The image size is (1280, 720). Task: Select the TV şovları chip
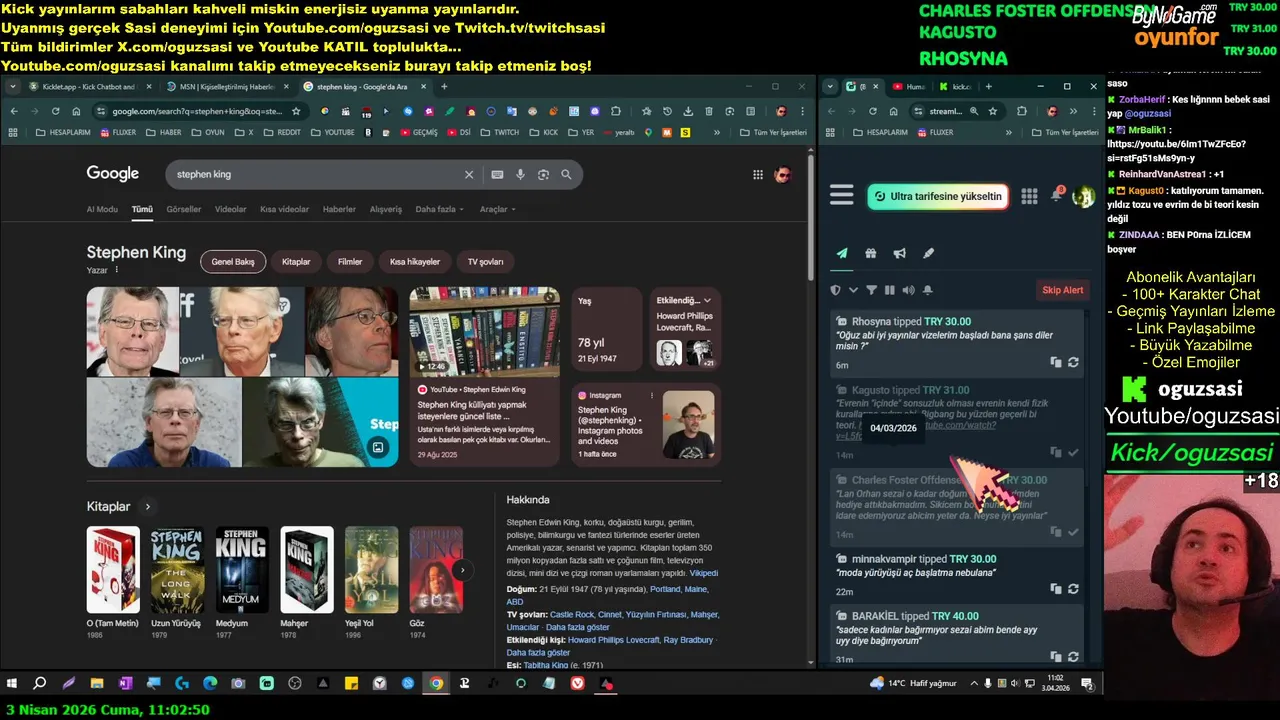pyautogui.click(x=485, y=262)
